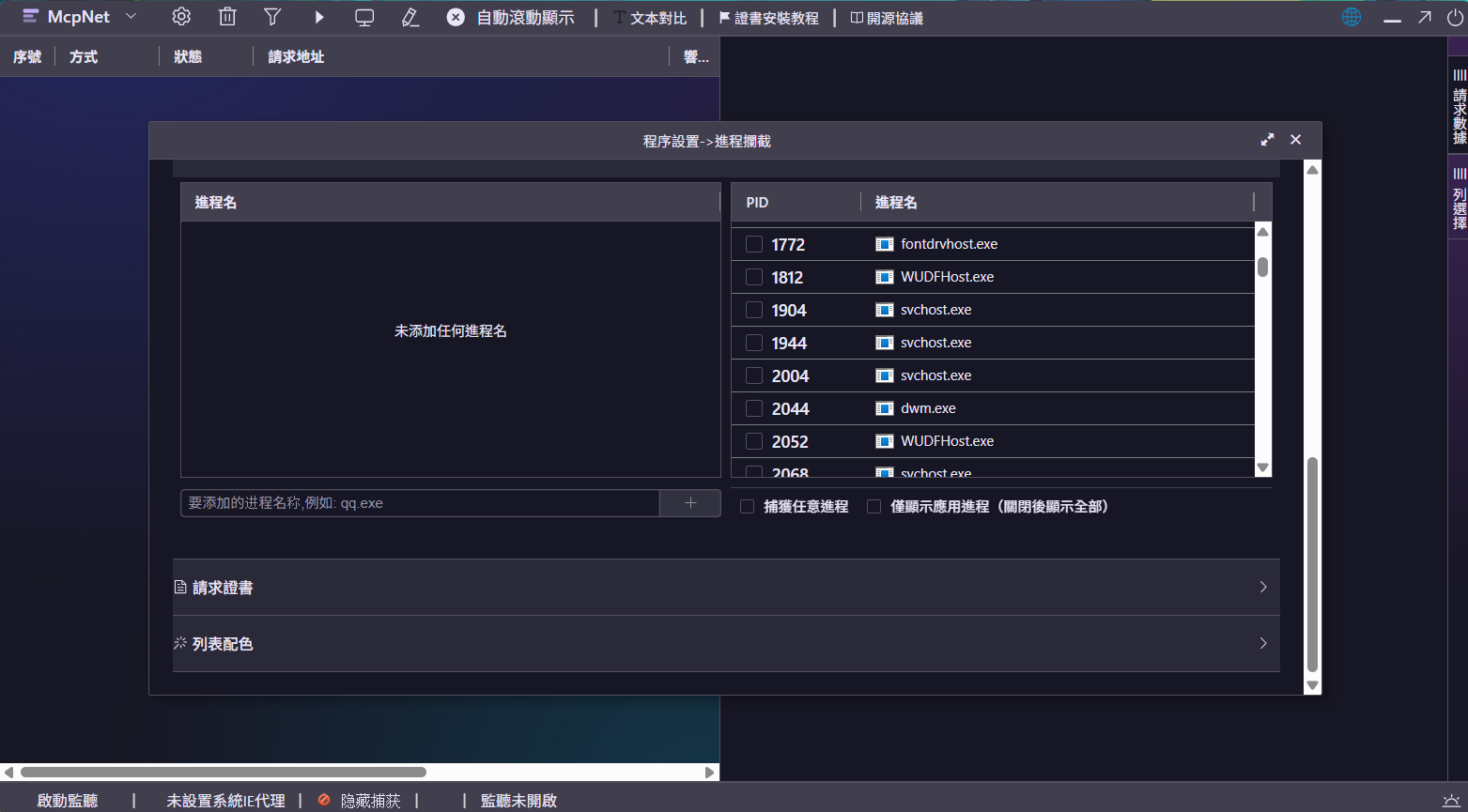Open the McpNet dropdown arrow

pyautogui.click(x=131, y=17)
